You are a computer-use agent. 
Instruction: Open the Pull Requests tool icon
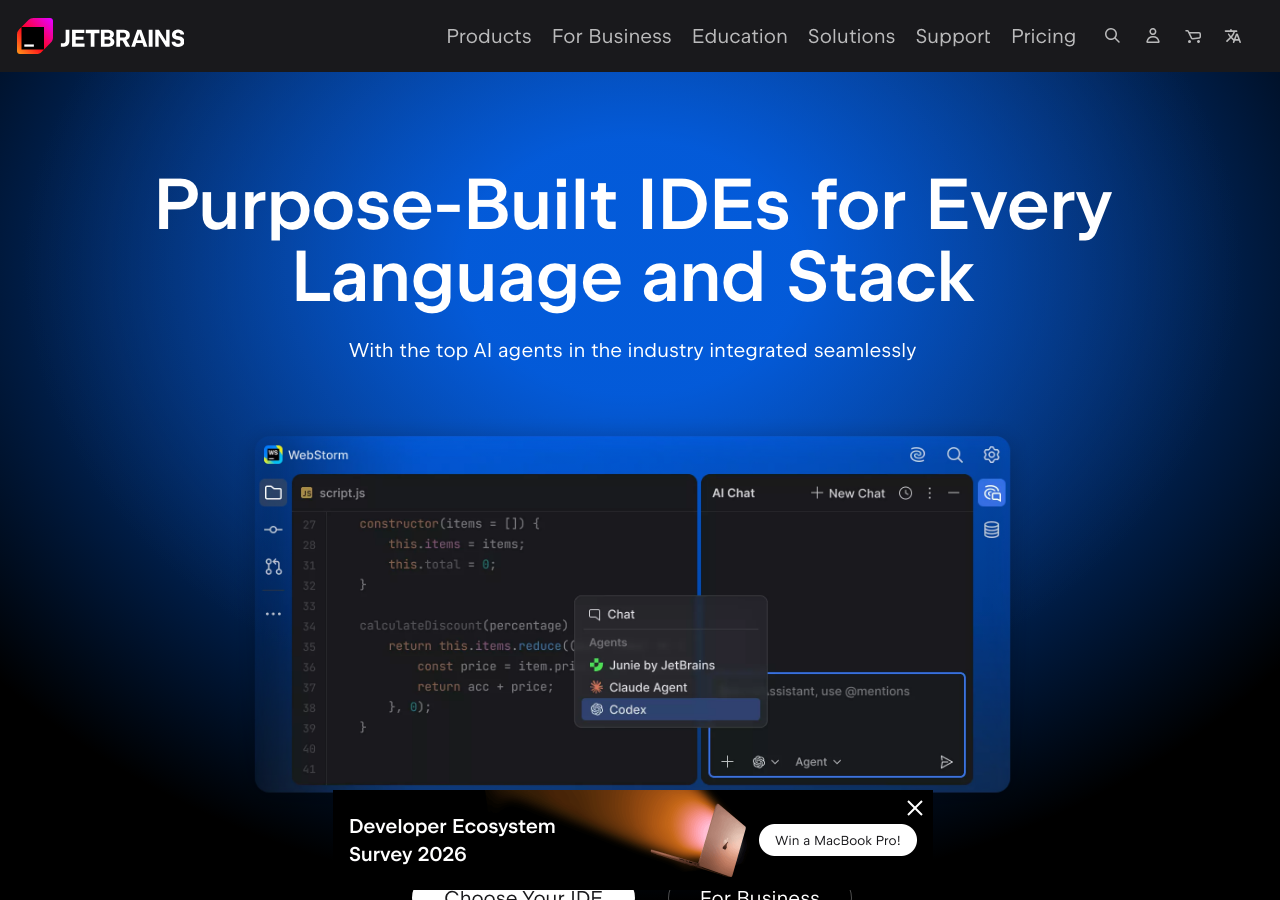(273, 567)
